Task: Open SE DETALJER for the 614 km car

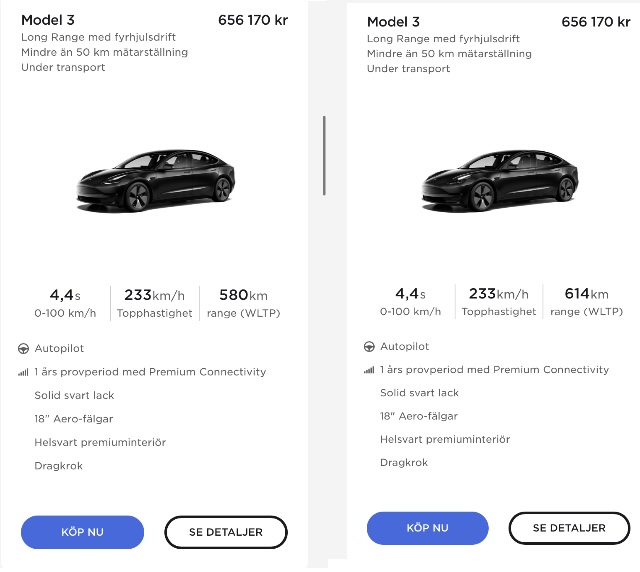Action: [569, 528]
